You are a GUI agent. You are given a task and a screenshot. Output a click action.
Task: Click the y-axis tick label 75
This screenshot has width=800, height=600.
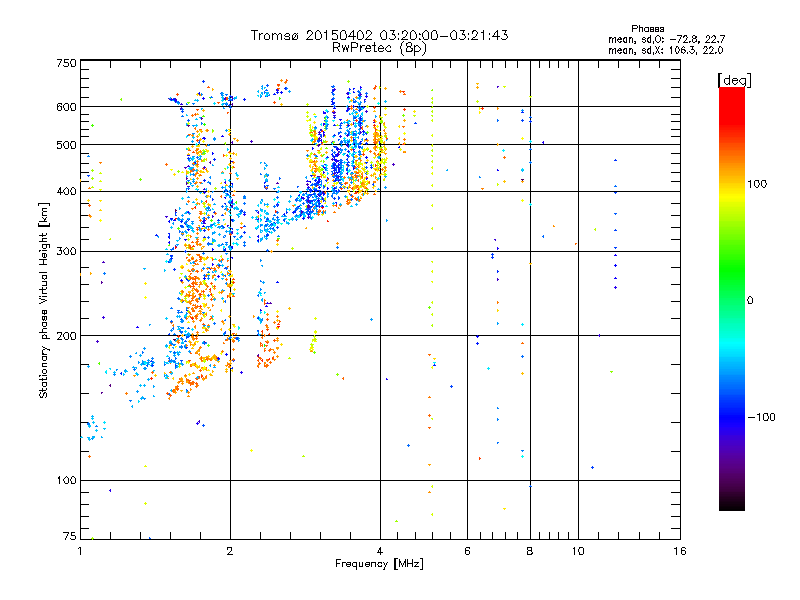pyautogui.click(x=70, y=536)
